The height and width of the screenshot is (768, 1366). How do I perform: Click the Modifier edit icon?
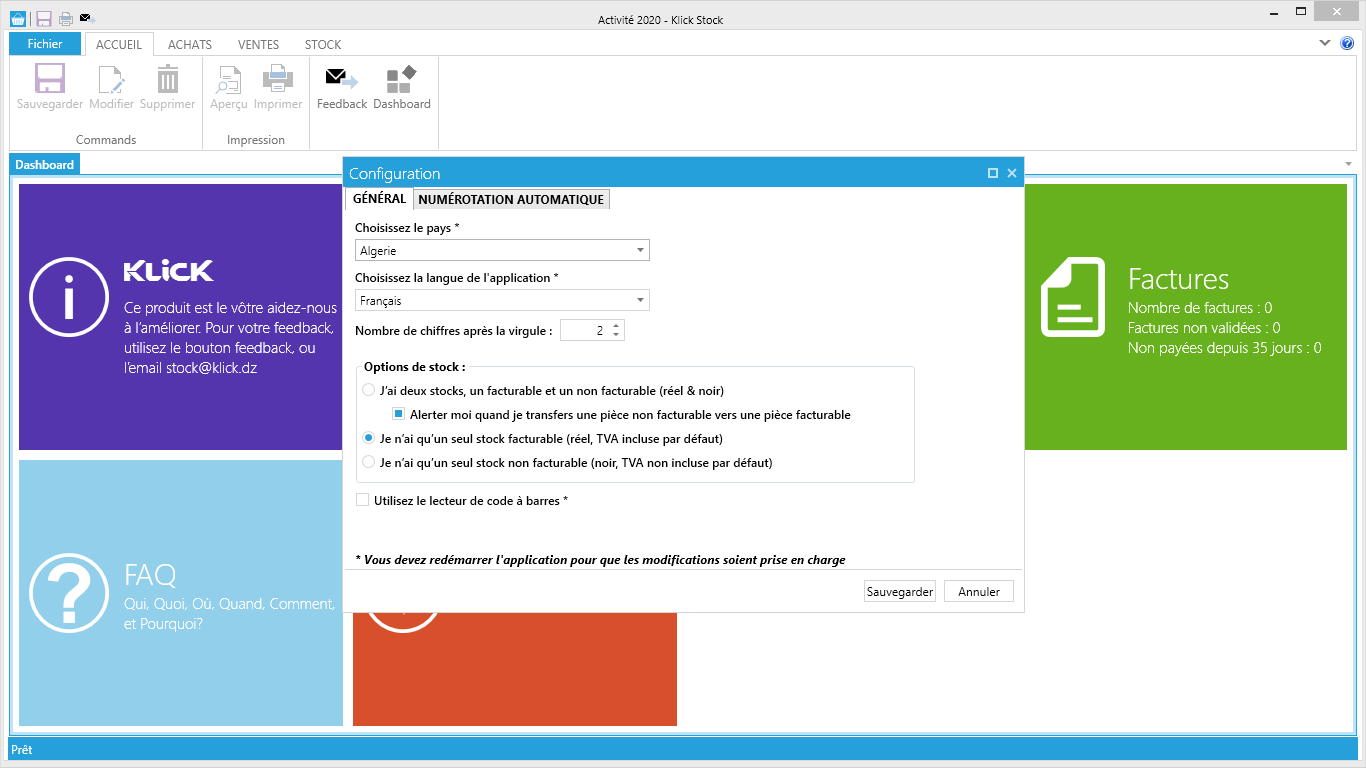pyautogui.click(x=111, y=80)
